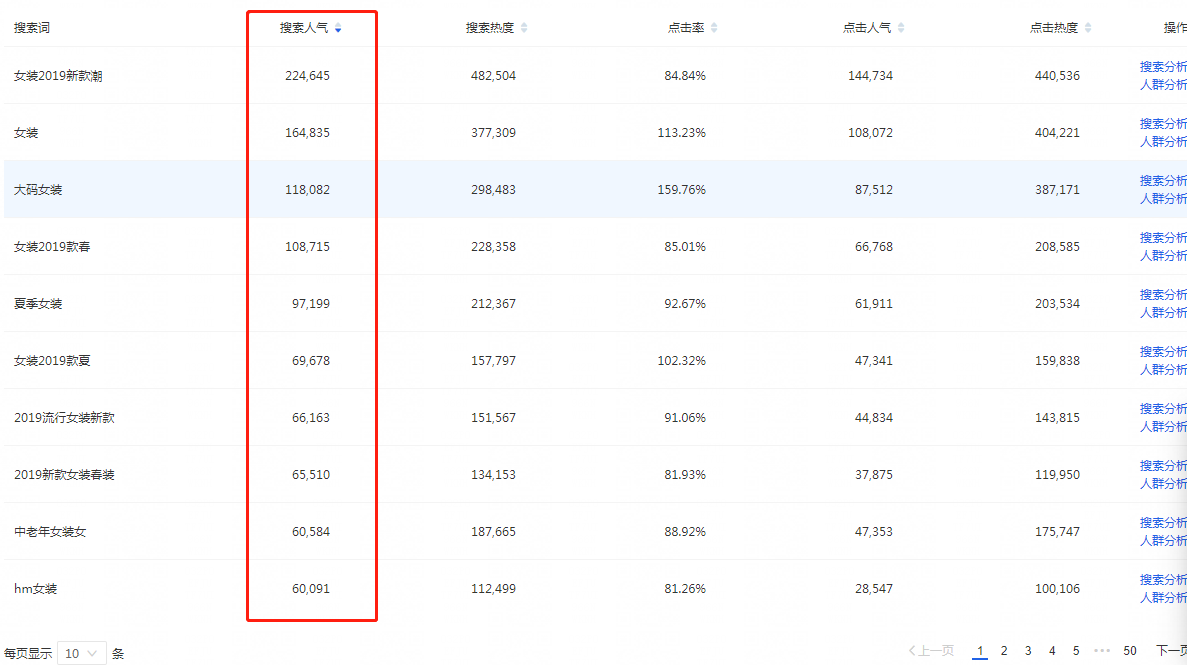Click search heat value 298,483
The width and height of the screenshot is (1187, 665).
tap(494, 189)
